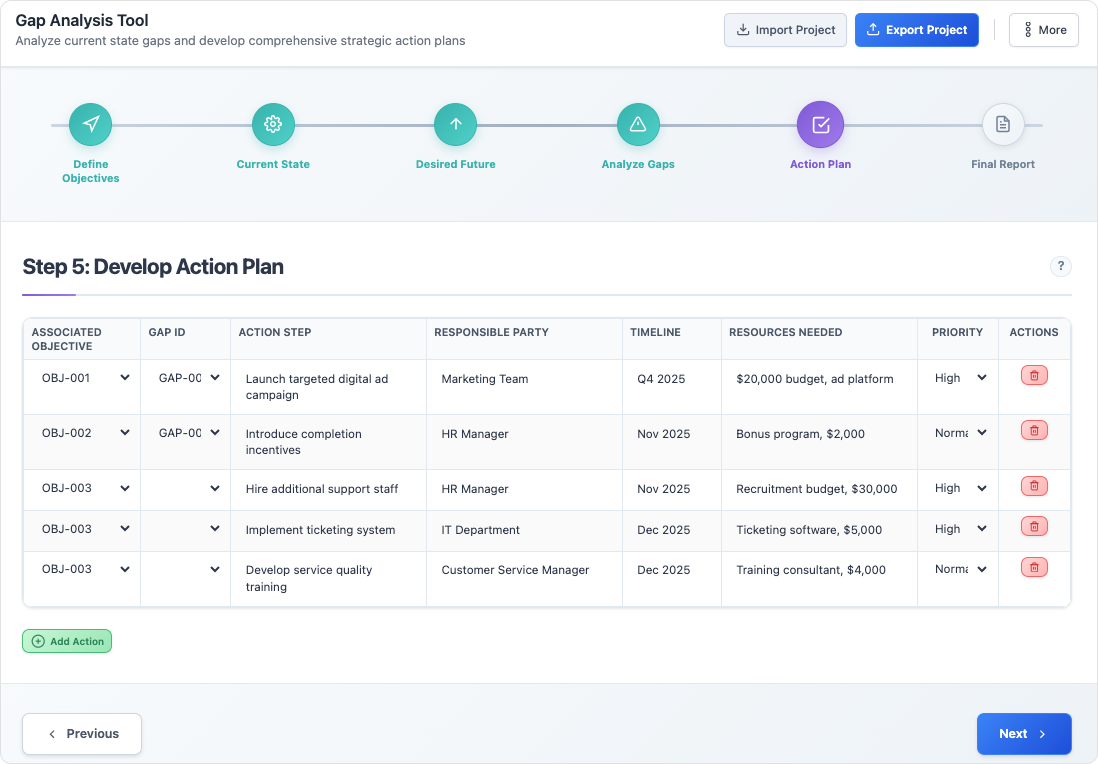This screenshot has width=1098, height=764.
Task: Open objective dropdown for Hire additional support staff
Action: (84, 488)
